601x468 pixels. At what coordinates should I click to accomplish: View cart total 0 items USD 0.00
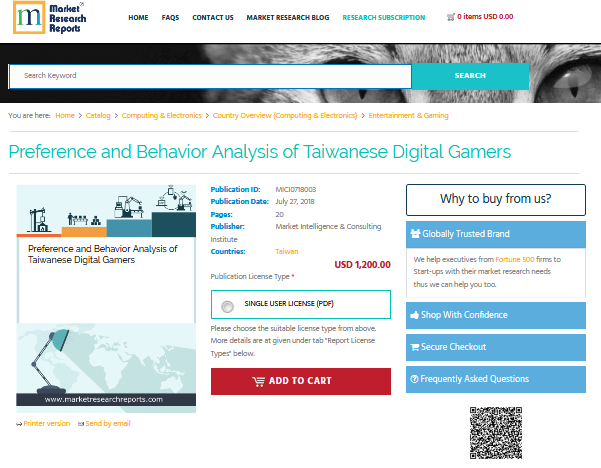click(x=485, y=16)
